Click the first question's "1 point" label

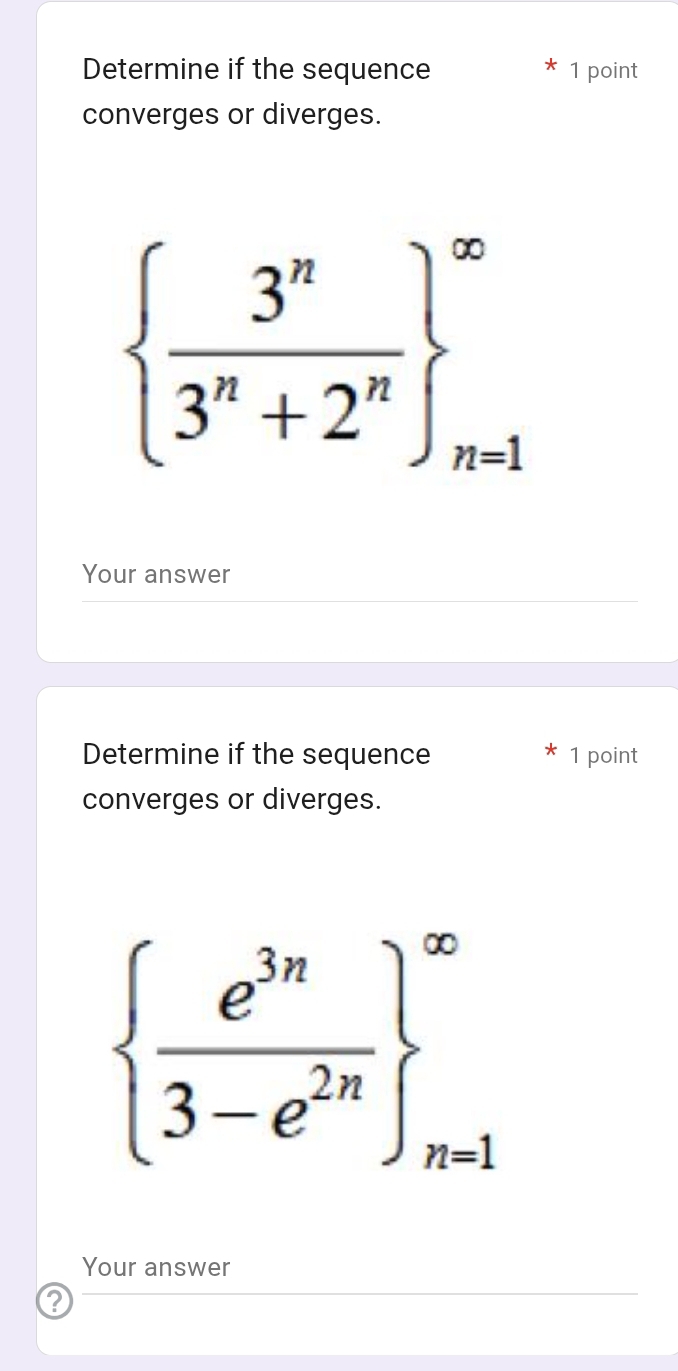(603, 71)
